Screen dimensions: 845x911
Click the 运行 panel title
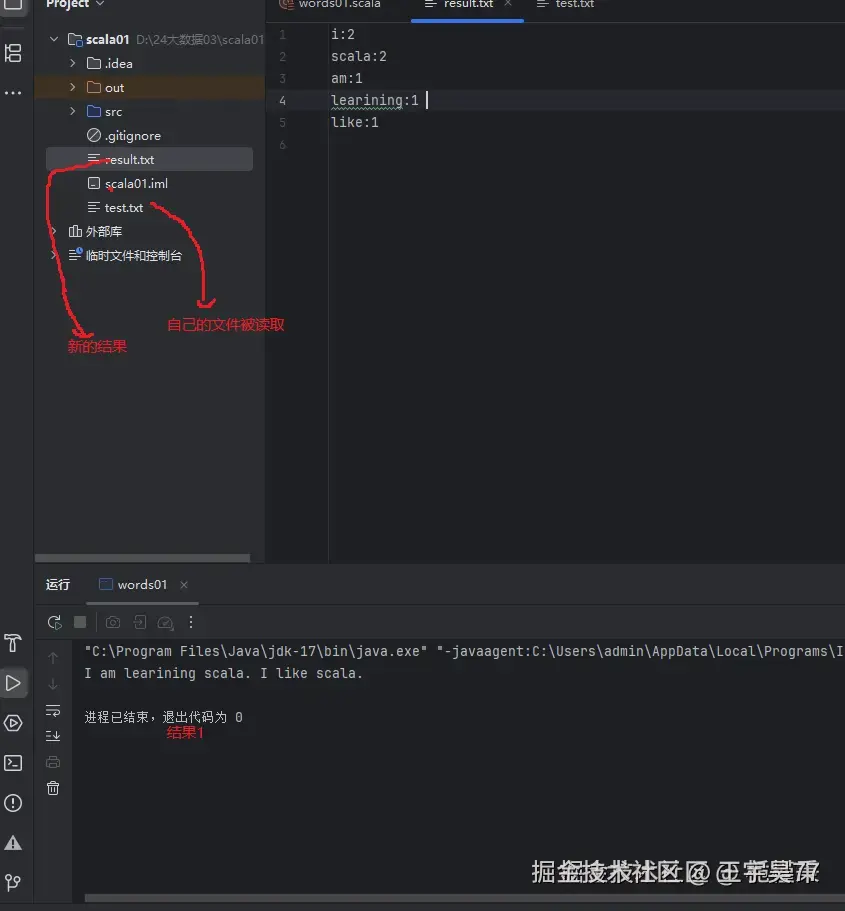click(x=58, y=584)
